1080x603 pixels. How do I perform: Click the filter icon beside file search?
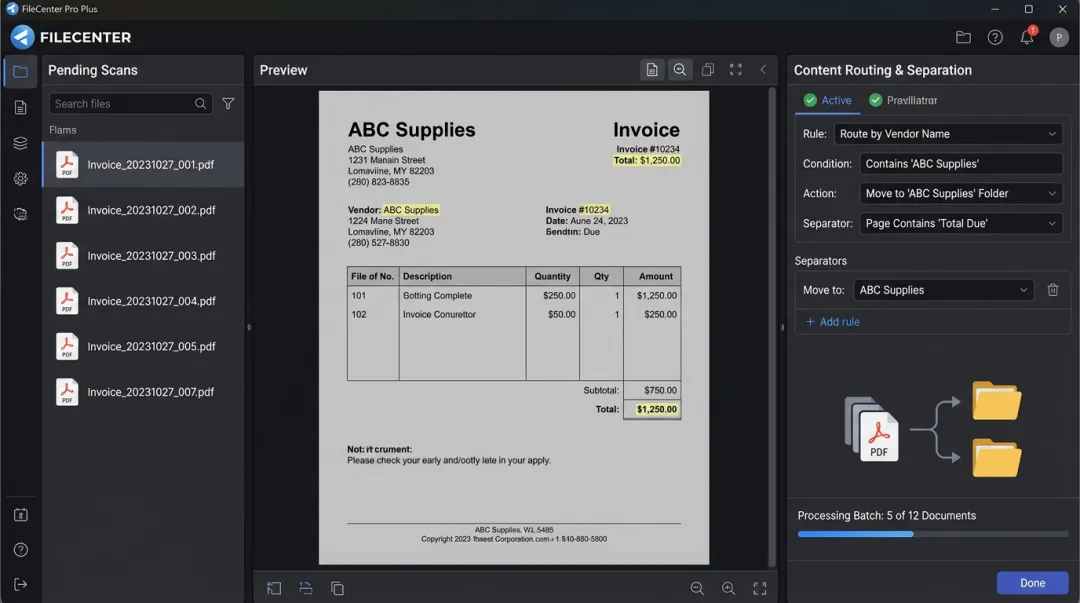pyautogui.click(x=228, y=103)
